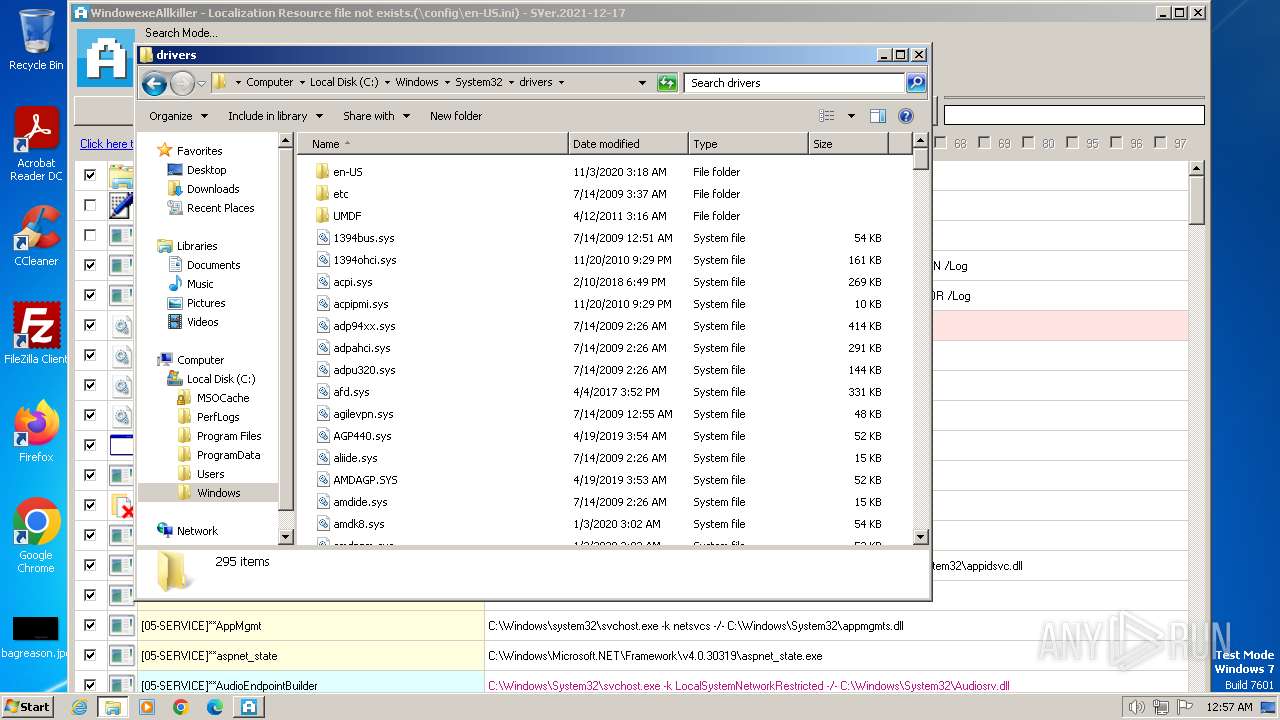Click the Change your view icon

826,116
